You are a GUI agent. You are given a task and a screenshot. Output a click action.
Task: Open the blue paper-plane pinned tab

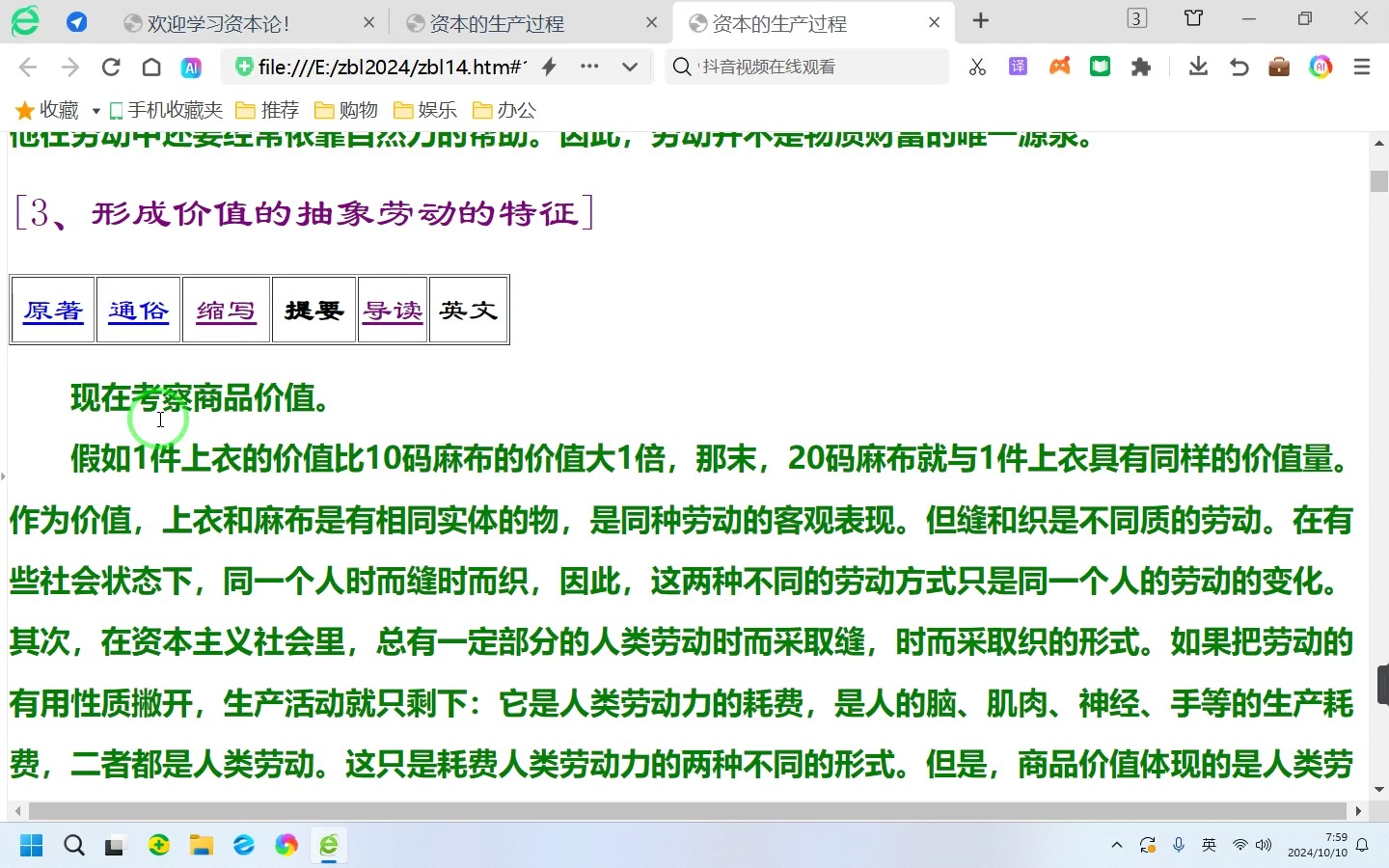point(77,22)
